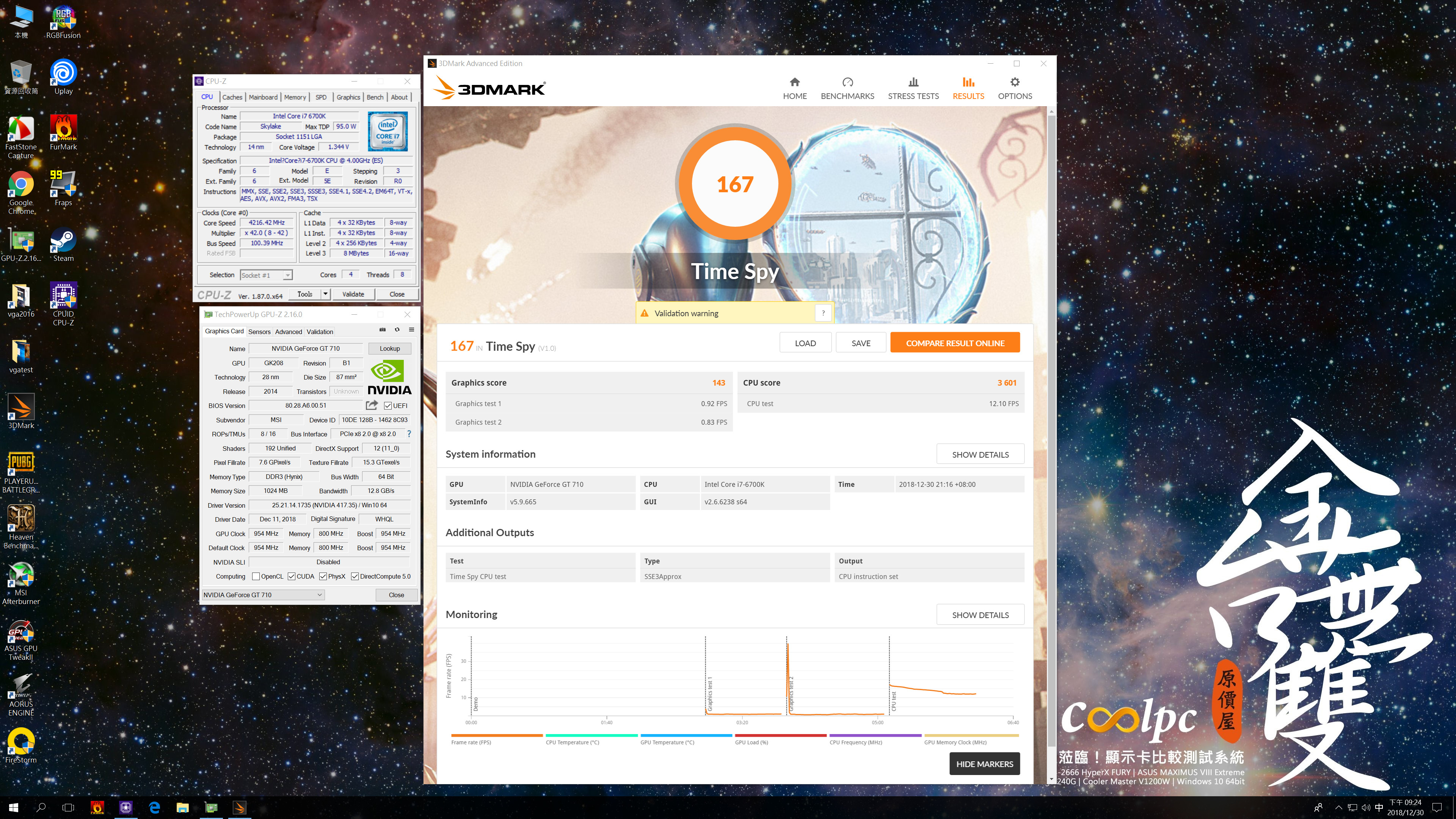Show details for System information
The width and height of the screenshot is (1456, 819).
(980, 455)
